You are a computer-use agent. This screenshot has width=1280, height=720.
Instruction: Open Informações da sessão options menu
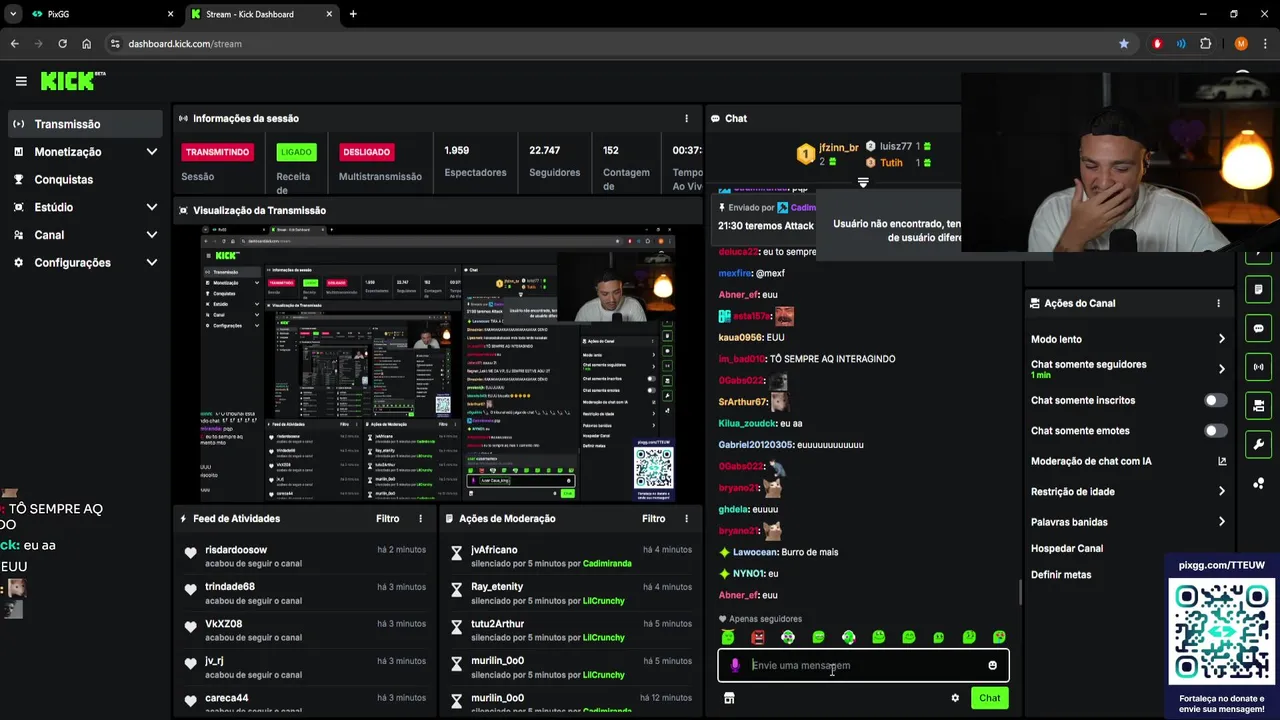686,118
